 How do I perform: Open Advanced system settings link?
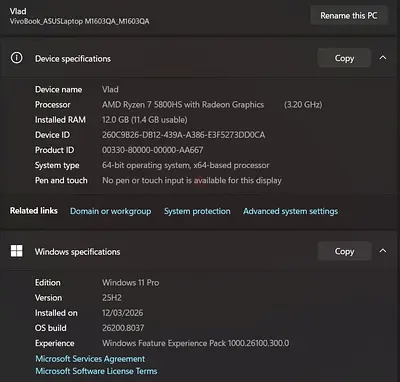click(x=290, y=211)
